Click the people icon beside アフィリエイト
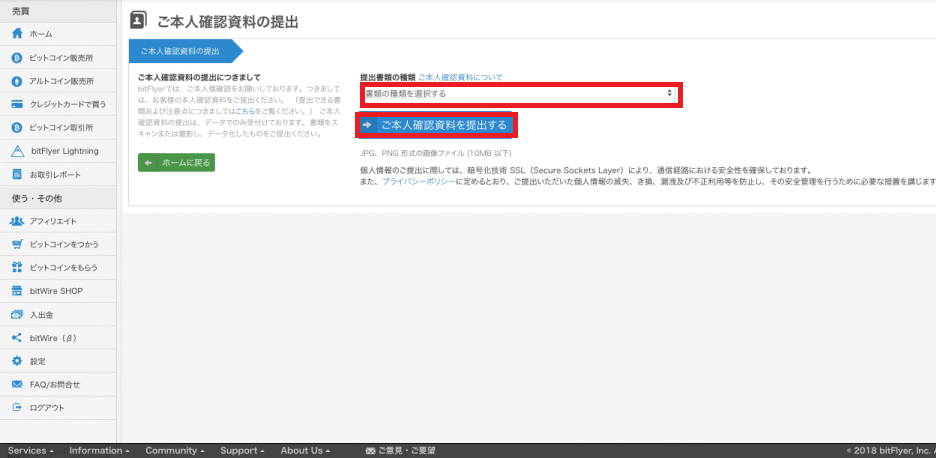Image resolution: width=936 pixels, height=458 pixels. 17,222
